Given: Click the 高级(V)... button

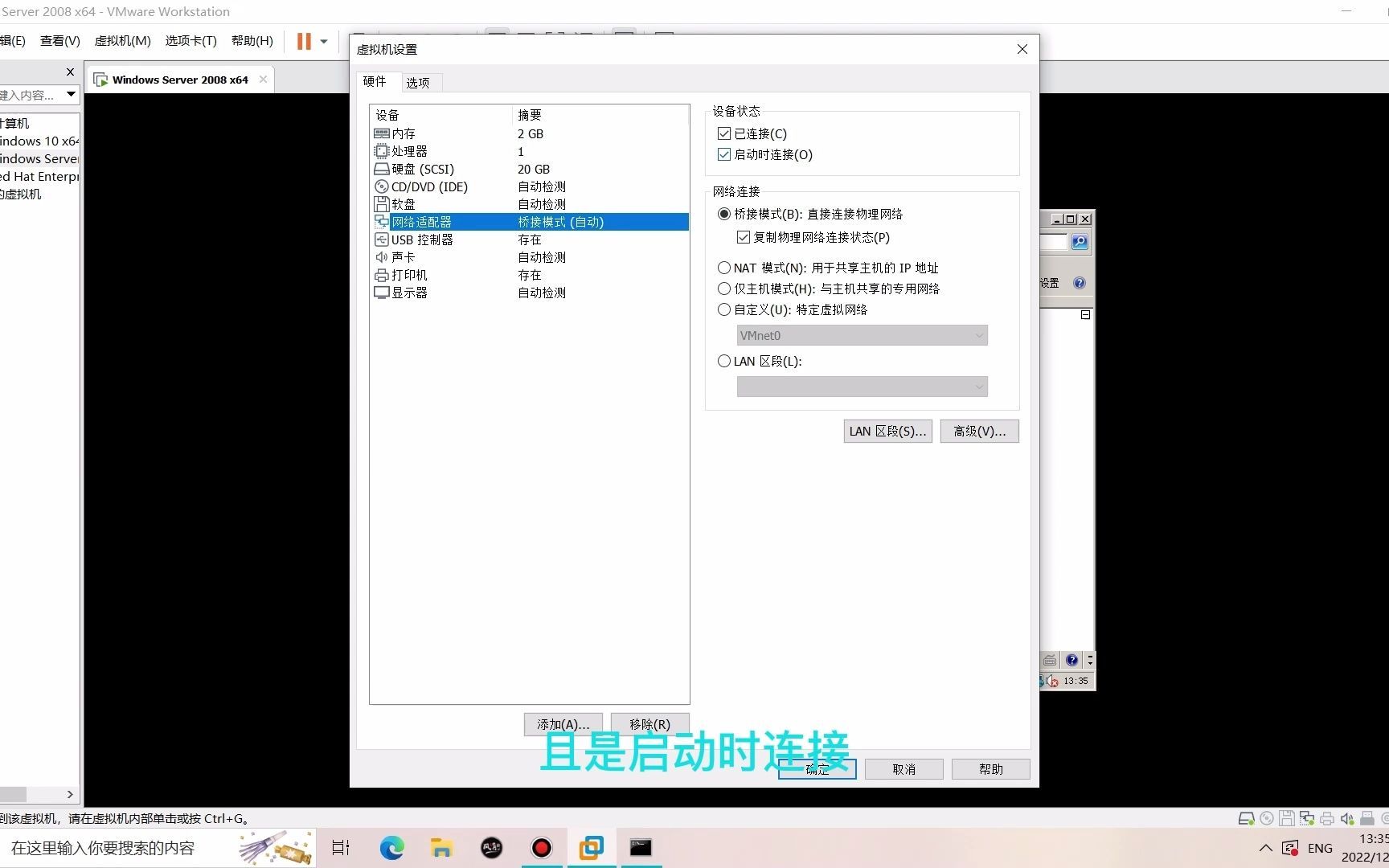Looking at the screenshot, I should click(x=979, y=431).
